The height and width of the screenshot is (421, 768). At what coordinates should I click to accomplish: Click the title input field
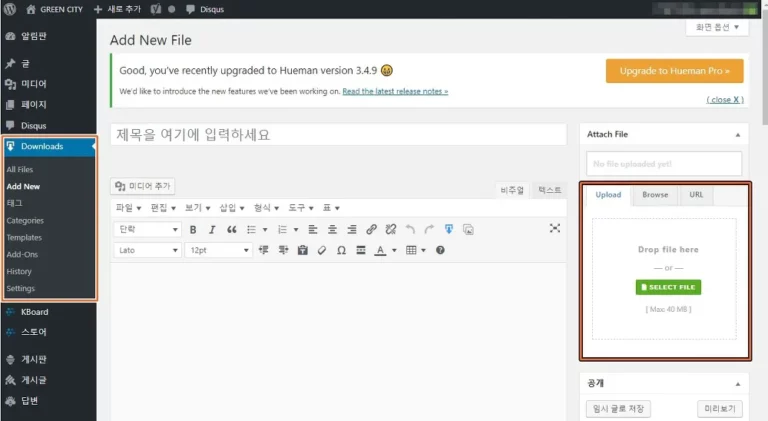(x=338, y=135)
